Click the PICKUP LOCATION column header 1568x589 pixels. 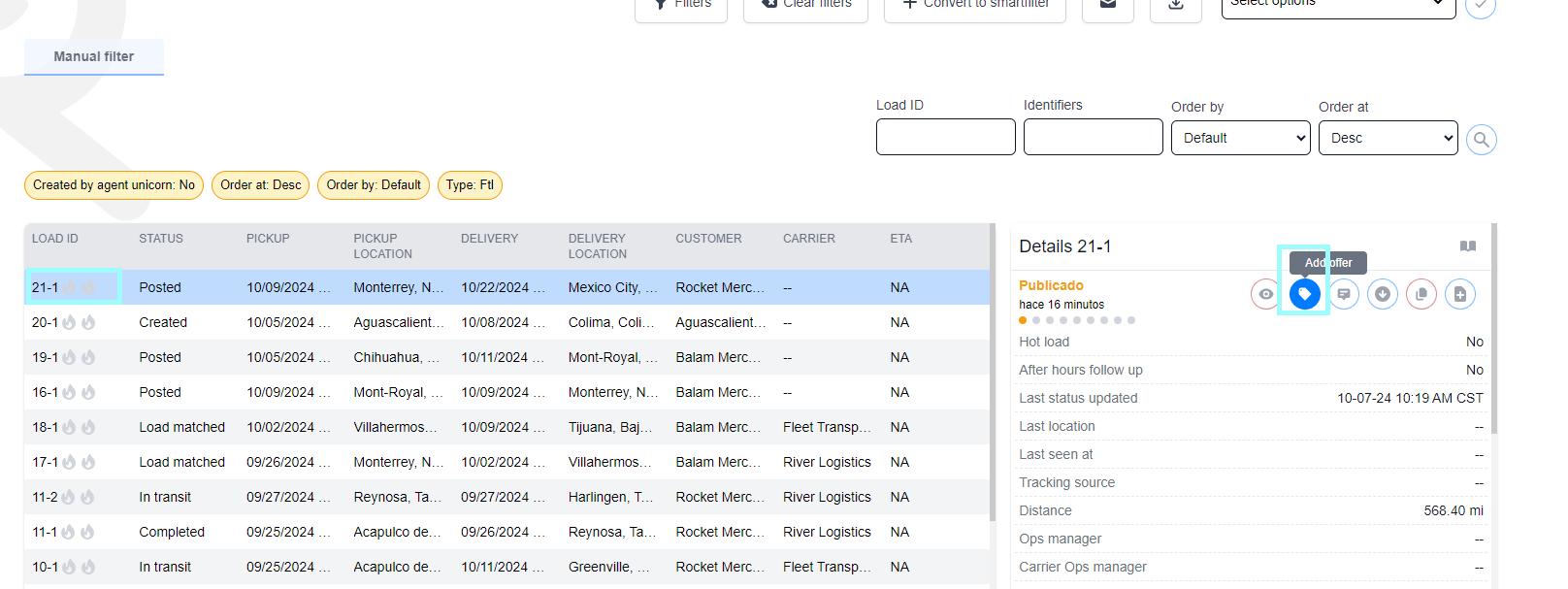382,246
